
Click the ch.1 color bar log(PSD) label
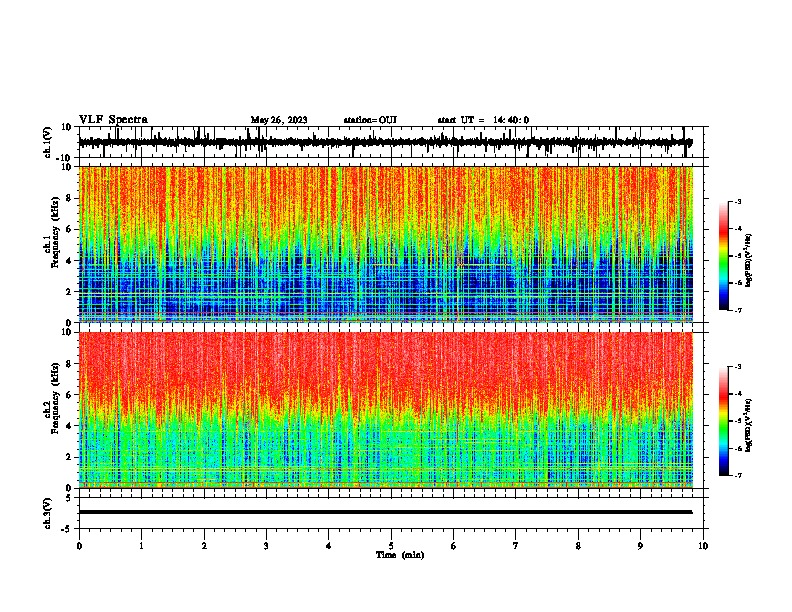749,261
